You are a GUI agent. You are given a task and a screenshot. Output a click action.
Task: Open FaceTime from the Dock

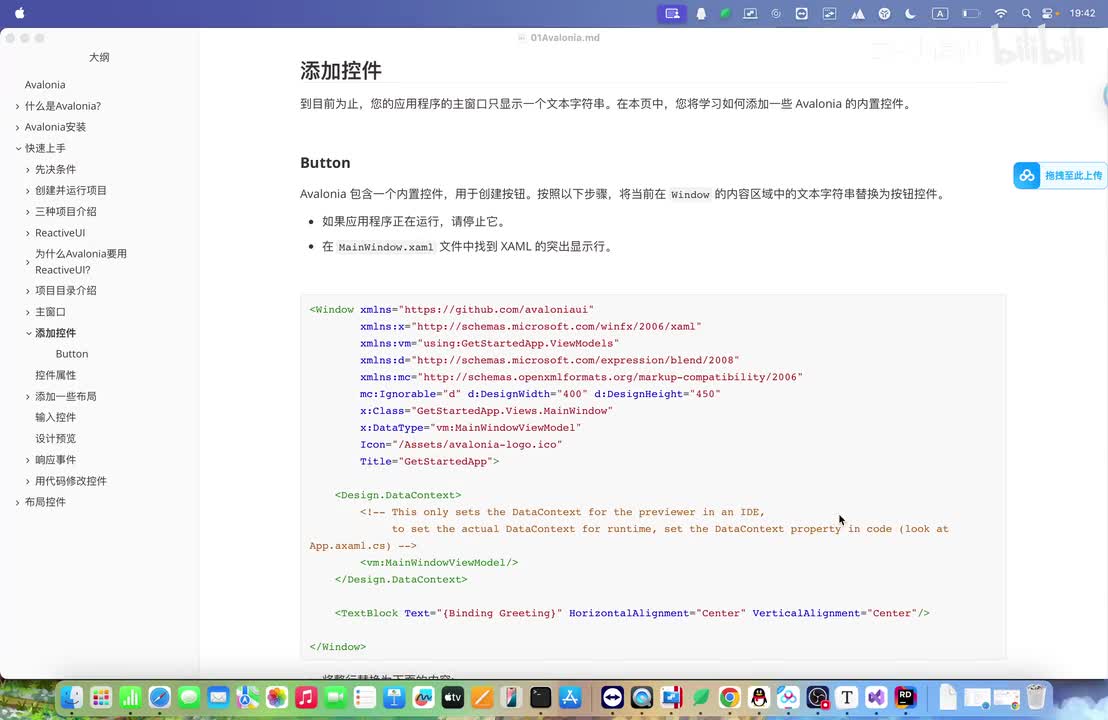(336, 698)
